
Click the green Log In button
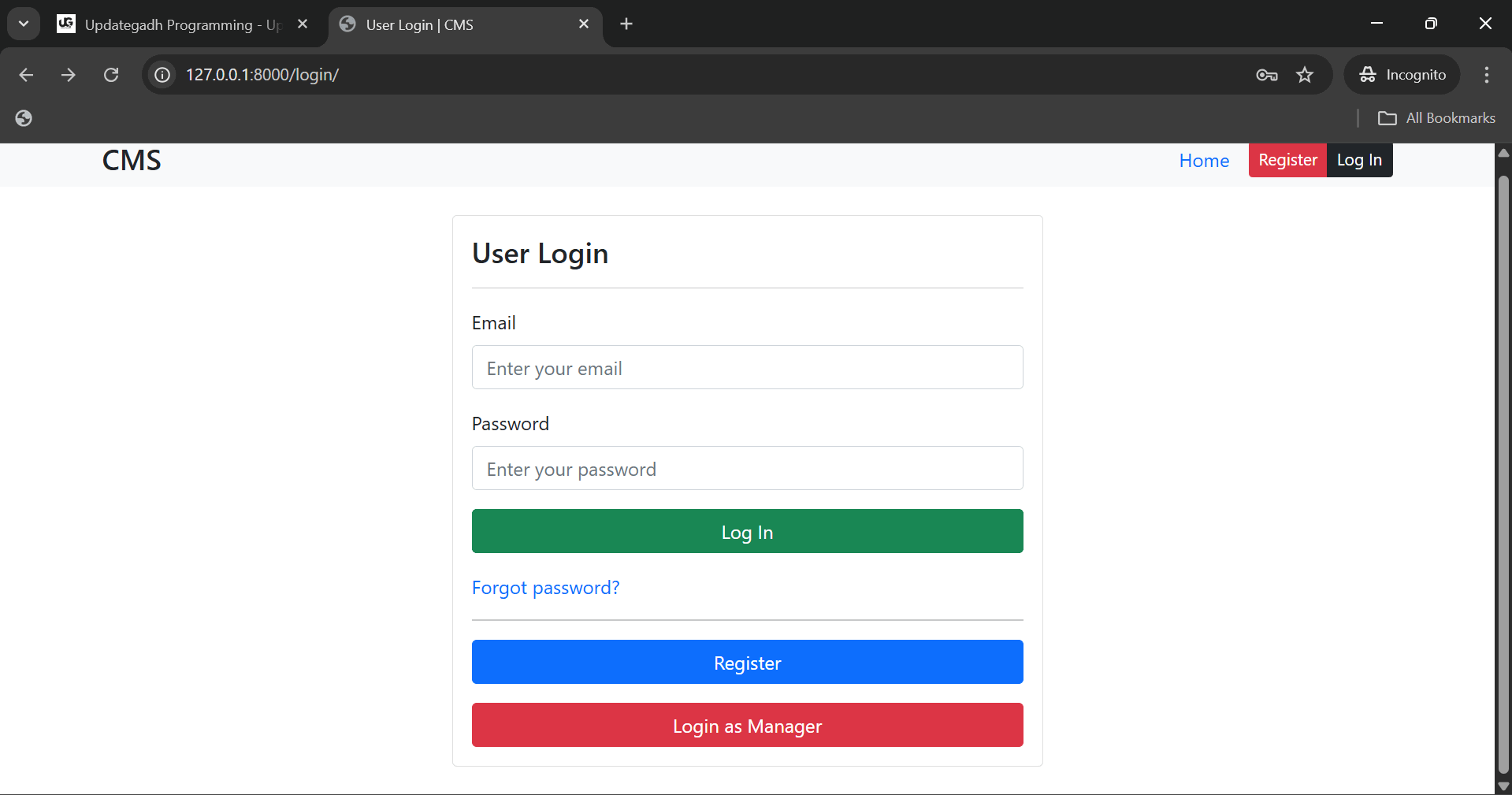pos(746,531)
